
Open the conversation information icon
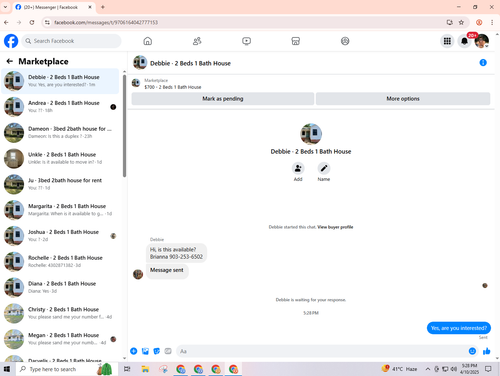coord(483,63)
